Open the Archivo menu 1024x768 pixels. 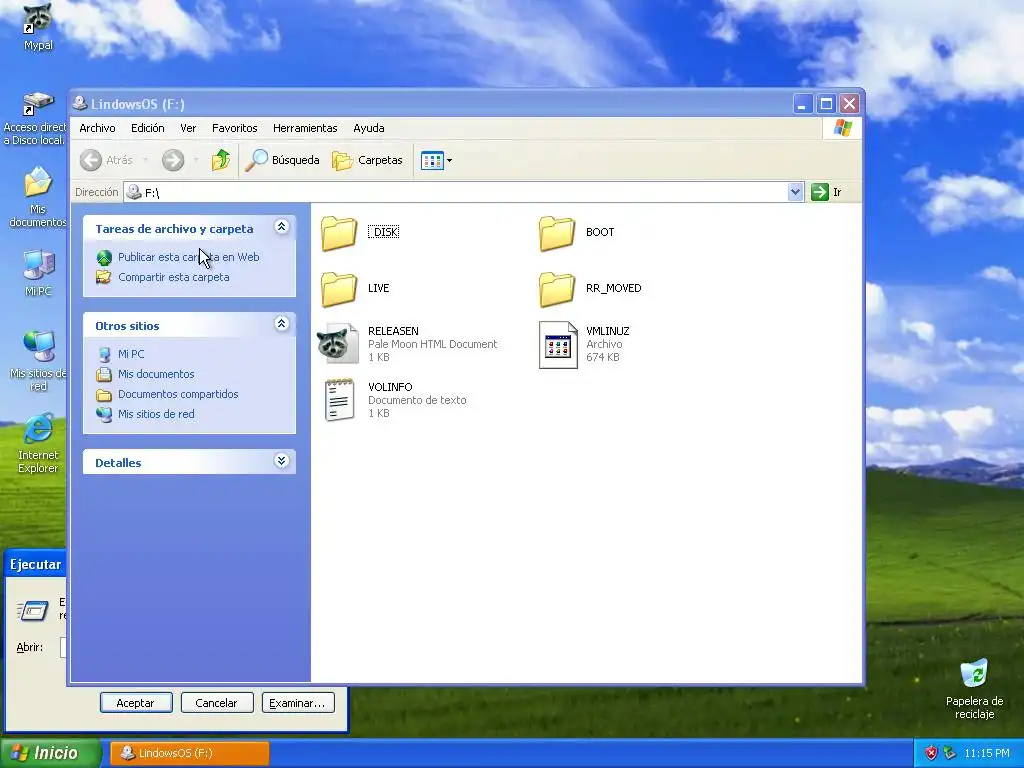tap(97, 128)
